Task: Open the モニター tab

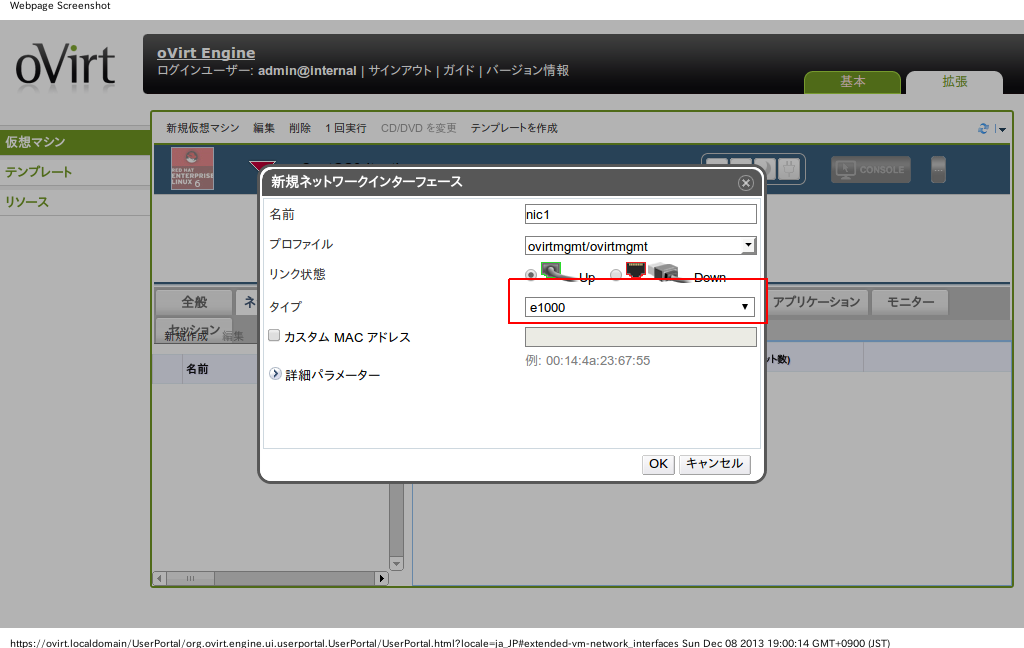Action: point(909,302)
